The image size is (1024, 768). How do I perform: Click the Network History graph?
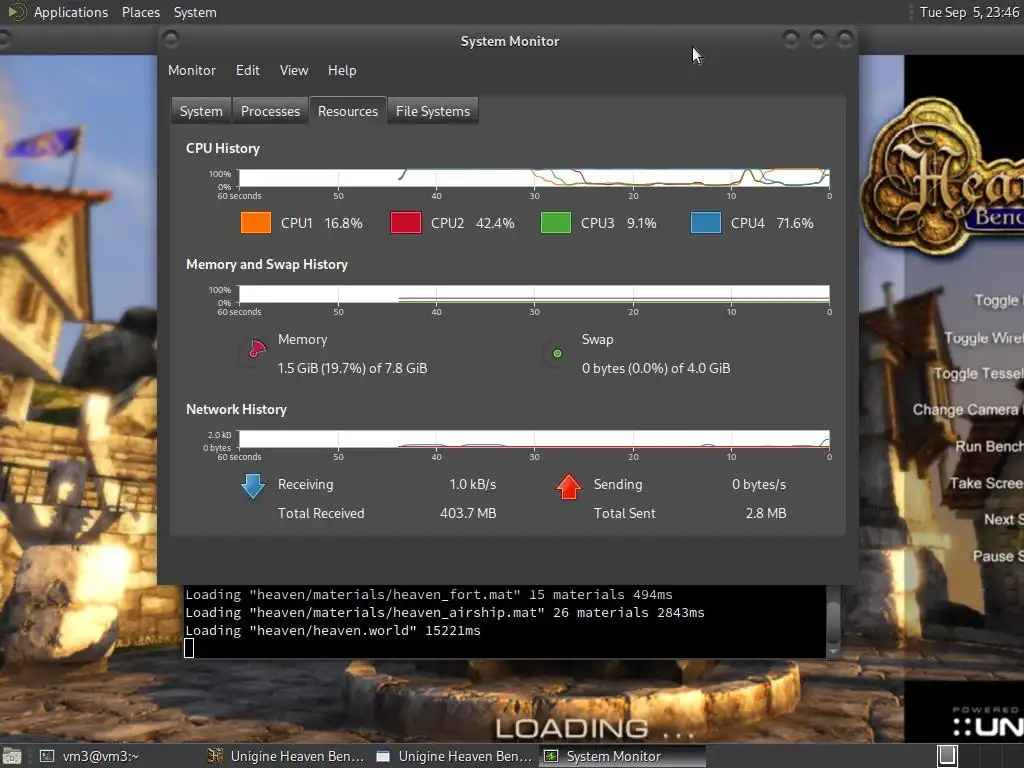pyautogui.click(x=534, y=439)
